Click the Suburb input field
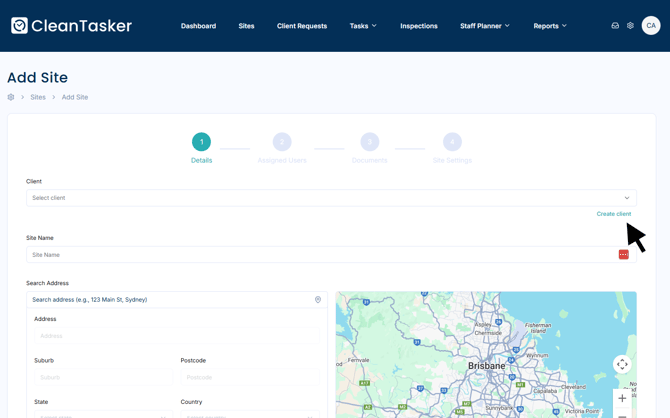 [x=103, y=377]
